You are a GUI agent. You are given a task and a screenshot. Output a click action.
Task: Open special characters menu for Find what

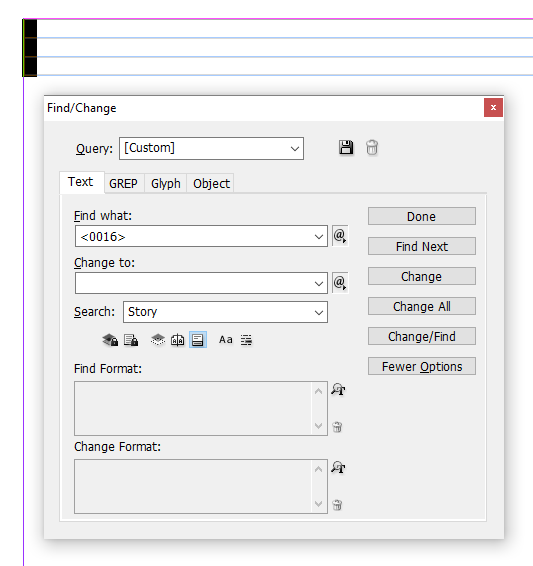[x=340, y=236]
